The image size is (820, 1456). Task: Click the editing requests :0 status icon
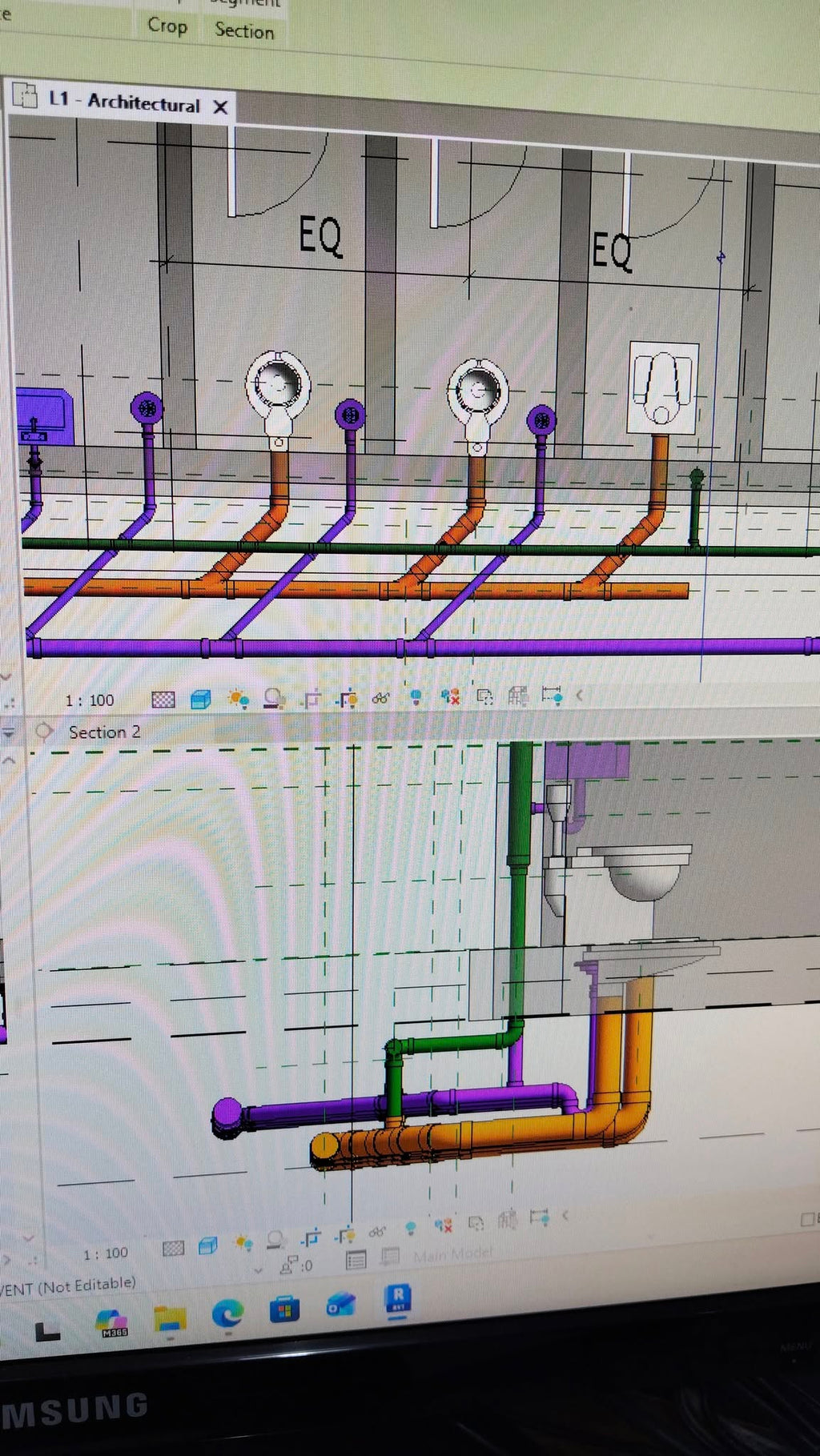tap(296, 1265)
